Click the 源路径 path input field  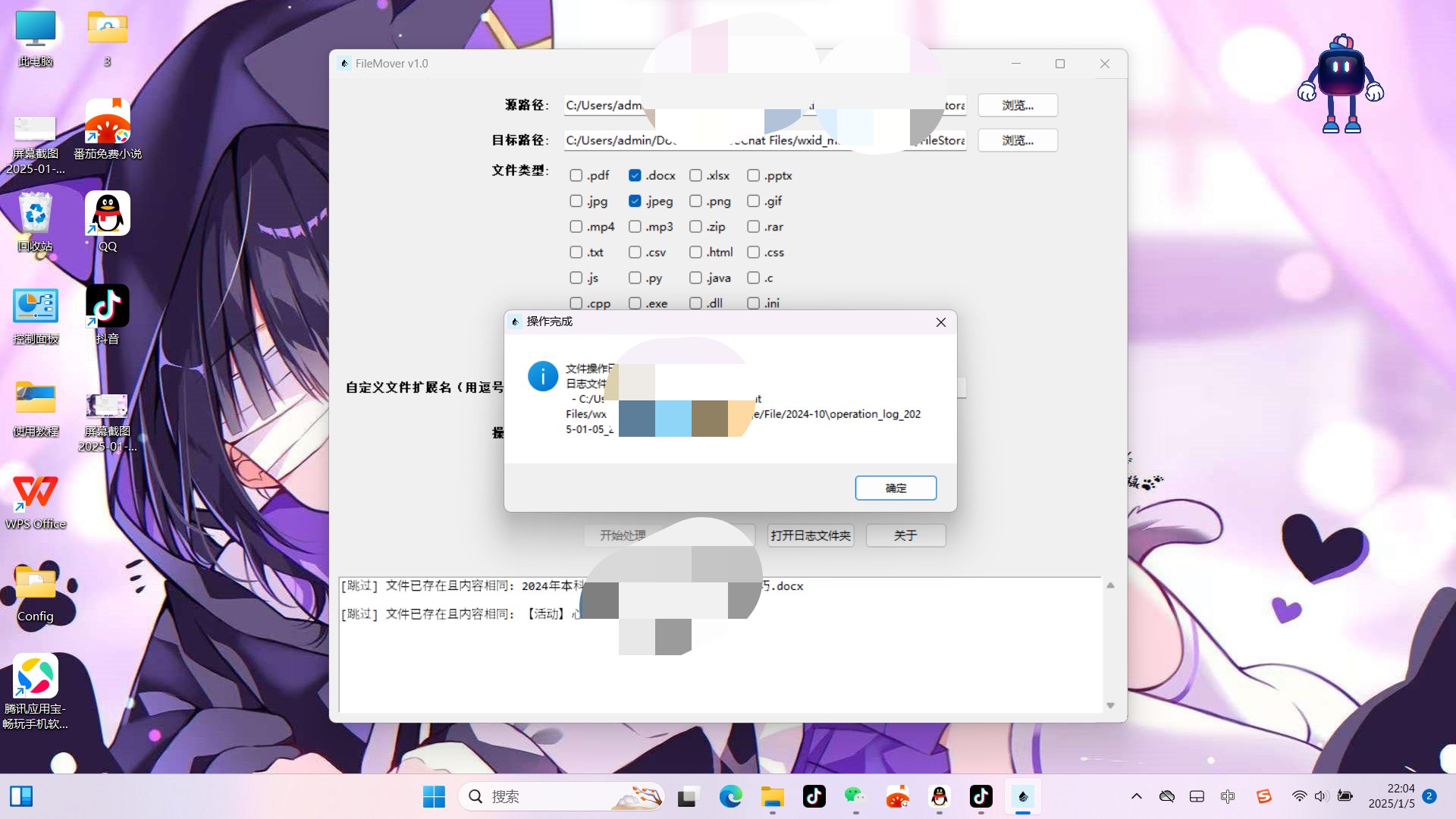[x=764, y=105]
